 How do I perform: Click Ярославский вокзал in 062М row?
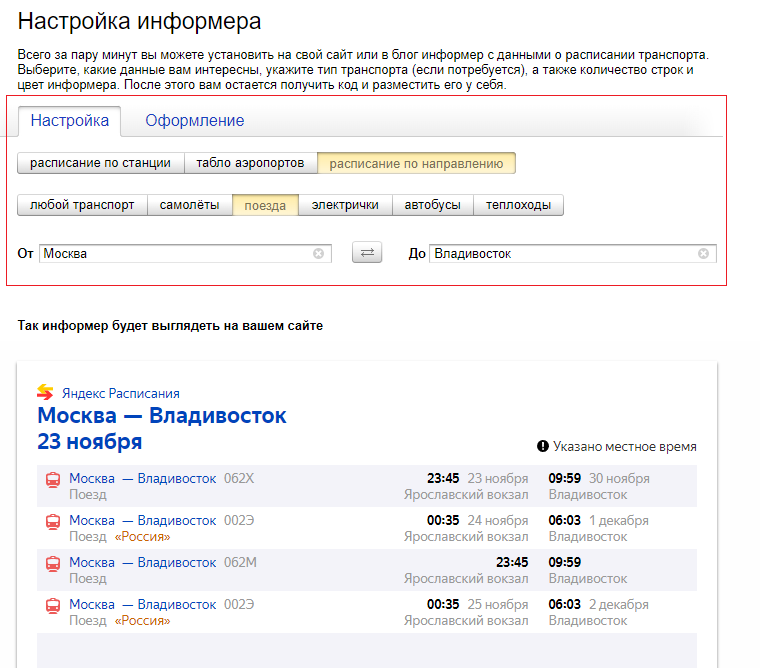[466, 579]
